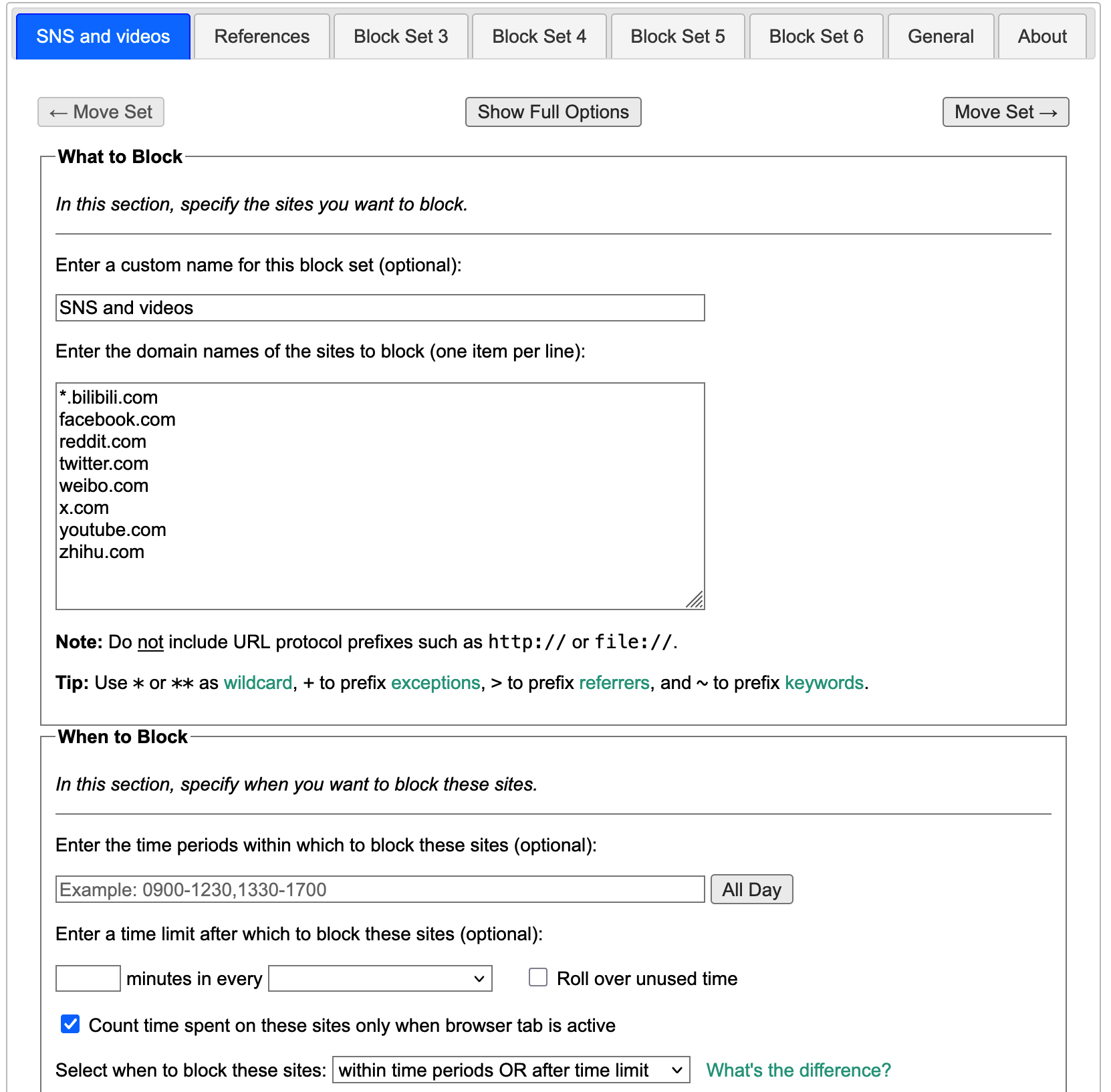Uncheck count time only when tab active
1111x1092 pixels.
[x=70, y=1025]
